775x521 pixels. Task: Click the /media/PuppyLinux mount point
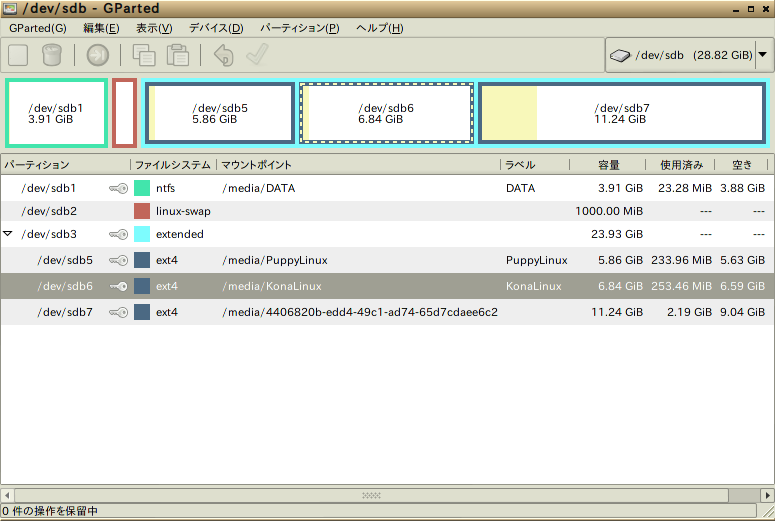pyautogui.click(x=275, y=260)
